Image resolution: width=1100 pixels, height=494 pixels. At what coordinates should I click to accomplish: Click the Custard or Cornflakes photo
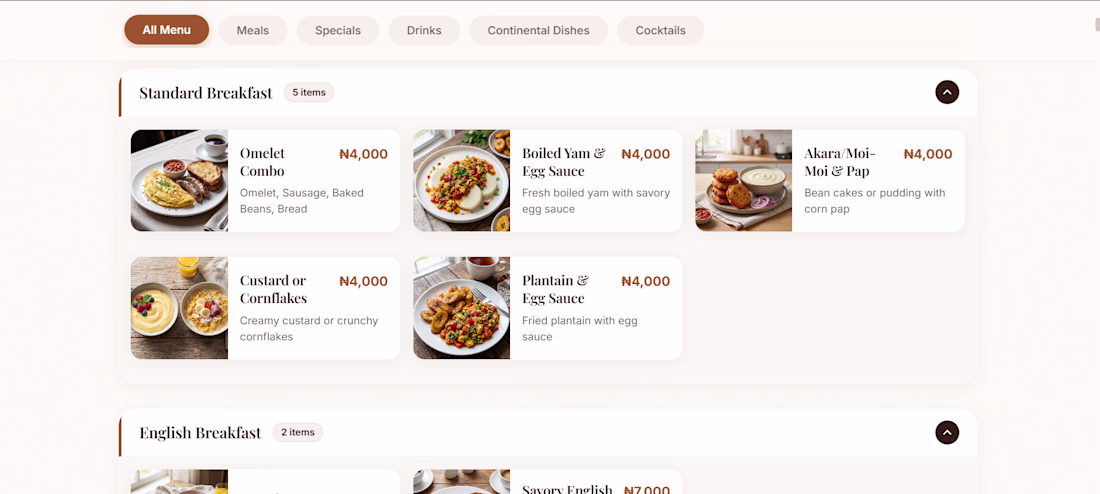[x=179, y=308]
